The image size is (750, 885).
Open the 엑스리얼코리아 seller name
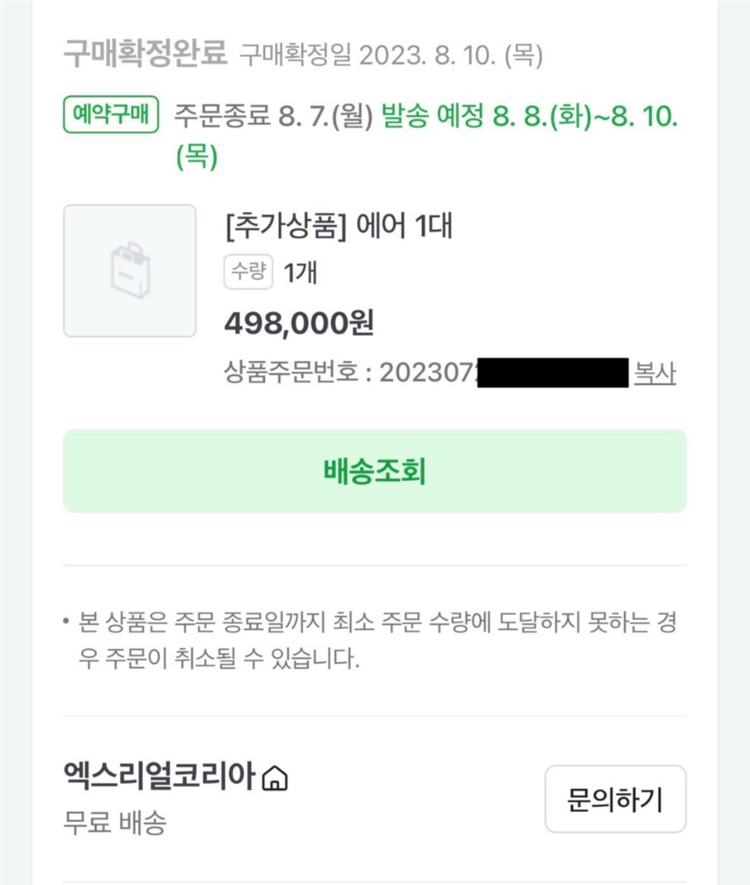pyautogui.click(x=159, y=776)
